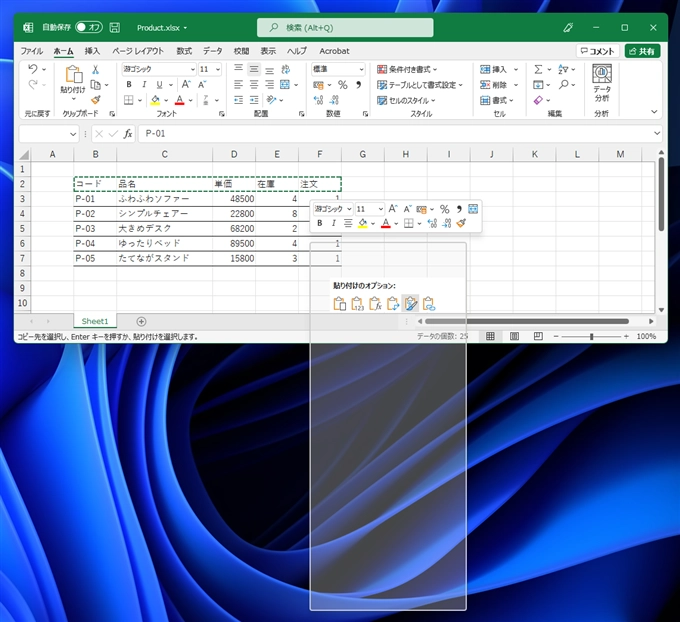
Task: Click cell containing ふわふわソファー
Action: (164, 199)
